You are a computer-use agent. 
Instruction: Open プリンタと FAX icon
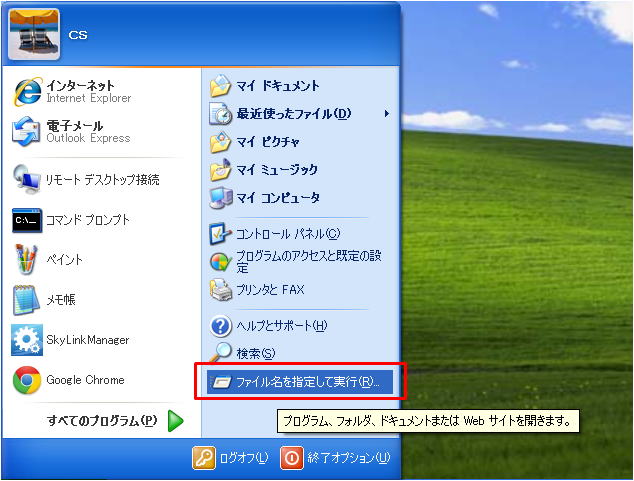coord(220,290)
